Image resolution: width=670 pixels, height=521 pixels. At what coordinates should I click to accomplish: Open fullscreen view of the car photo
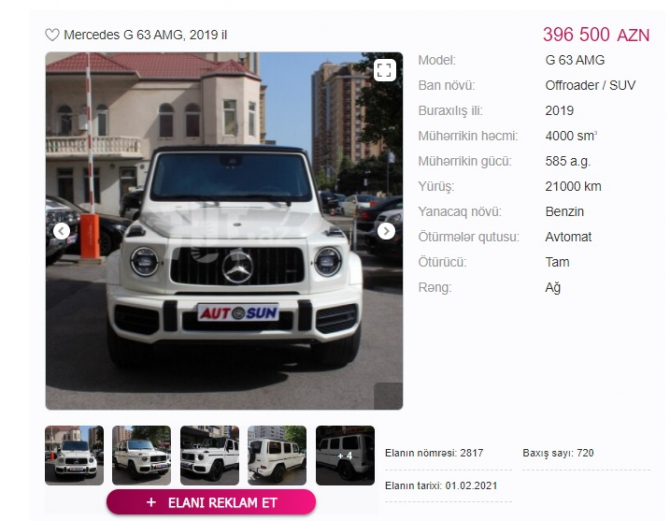coord(385,70)
